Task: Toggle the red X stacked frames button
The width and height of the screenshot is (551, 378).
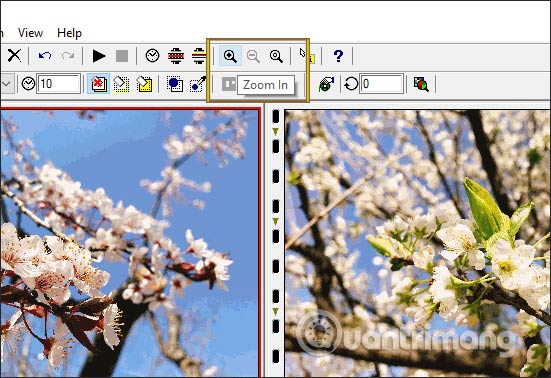Action: click(98, 84)
